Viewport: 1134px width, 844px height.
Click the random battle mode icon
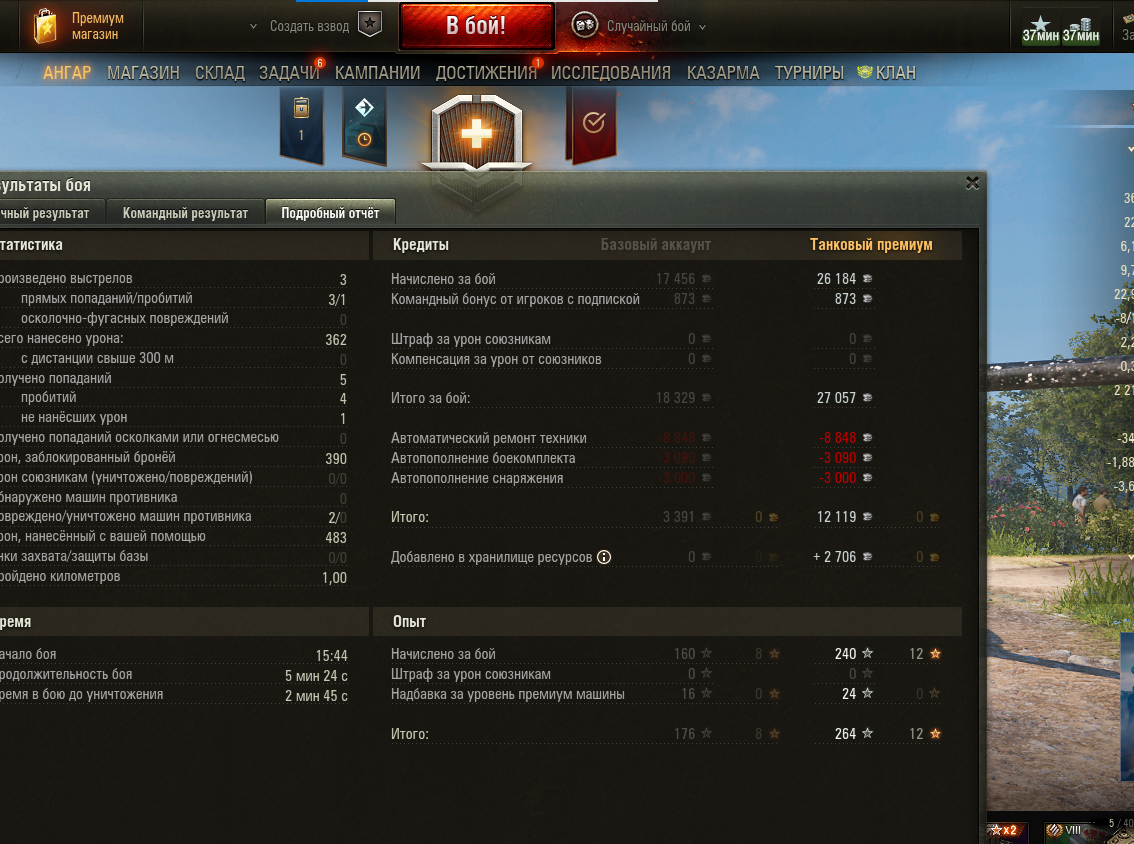584,26
